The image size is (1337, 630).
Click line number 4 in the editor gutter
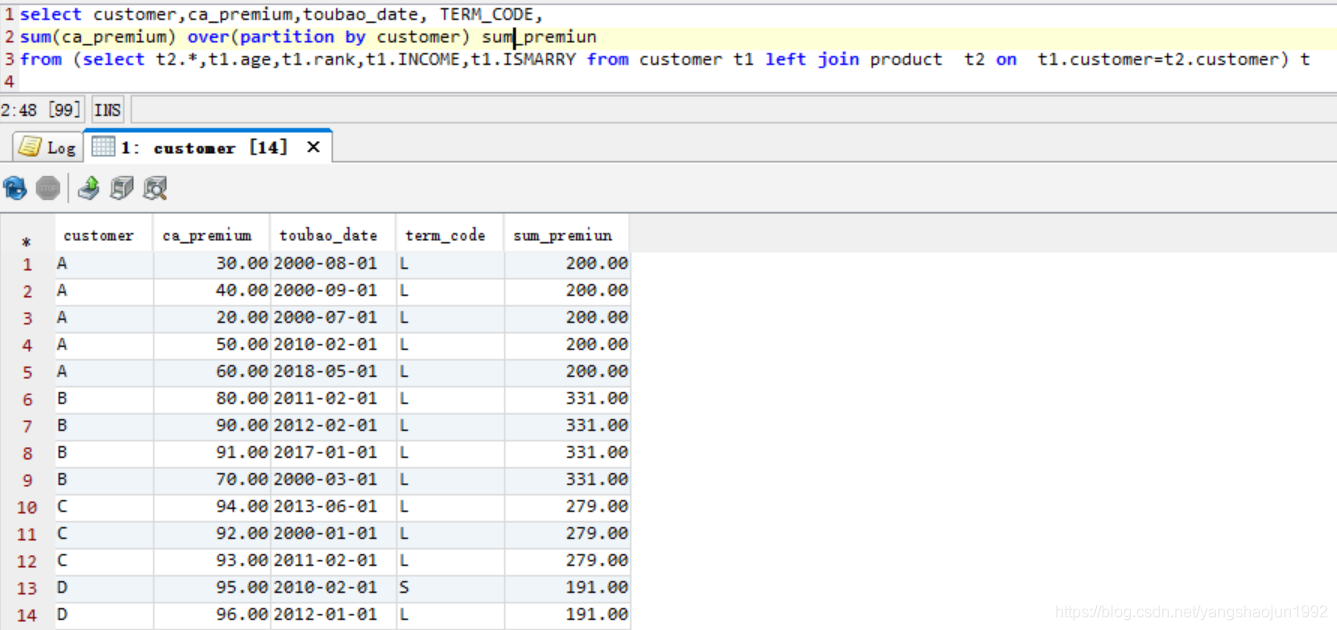tap(9, 81)
